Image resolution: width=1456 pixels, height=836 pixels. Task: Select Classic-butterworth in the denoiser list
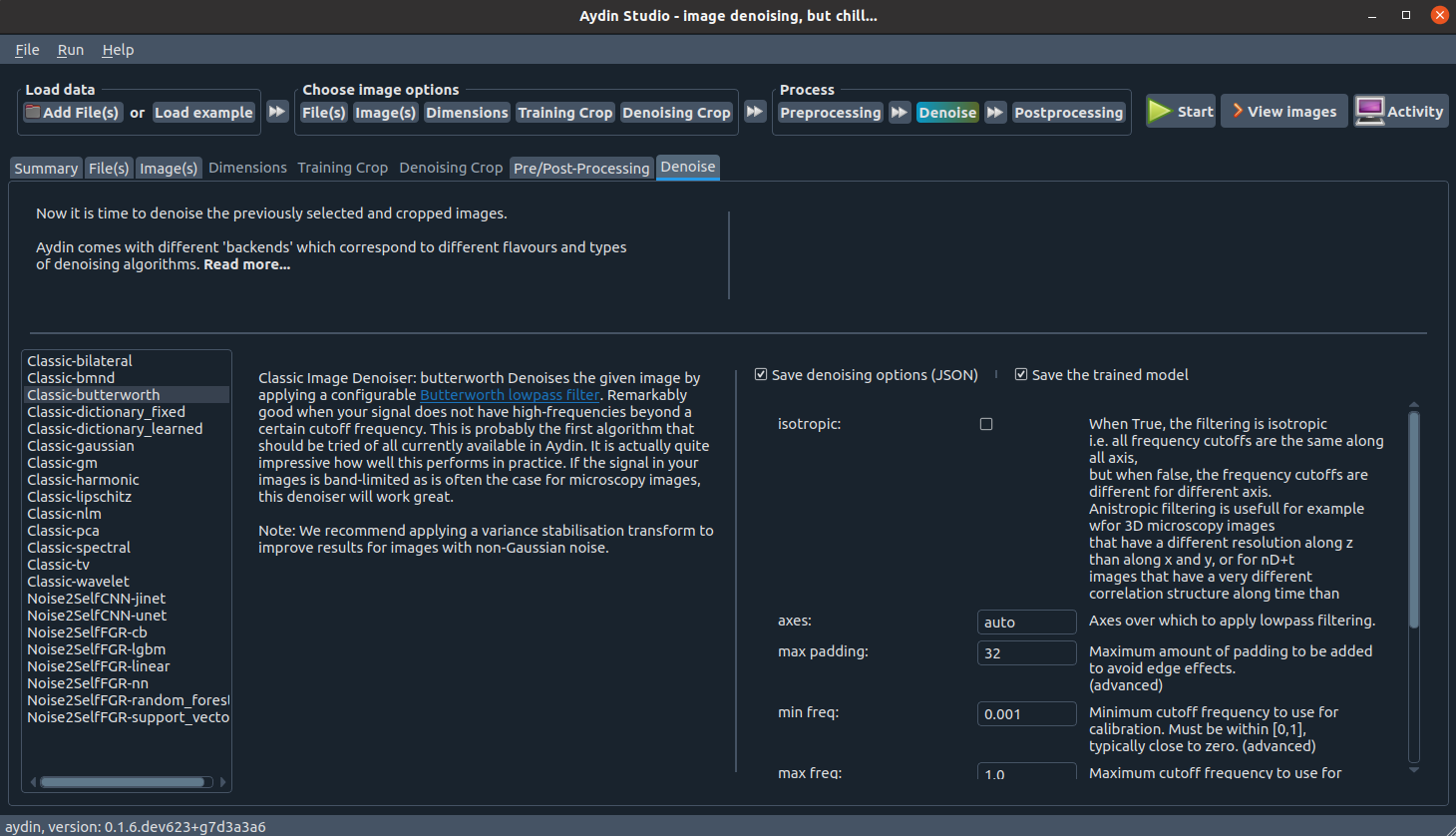[127, 395]
